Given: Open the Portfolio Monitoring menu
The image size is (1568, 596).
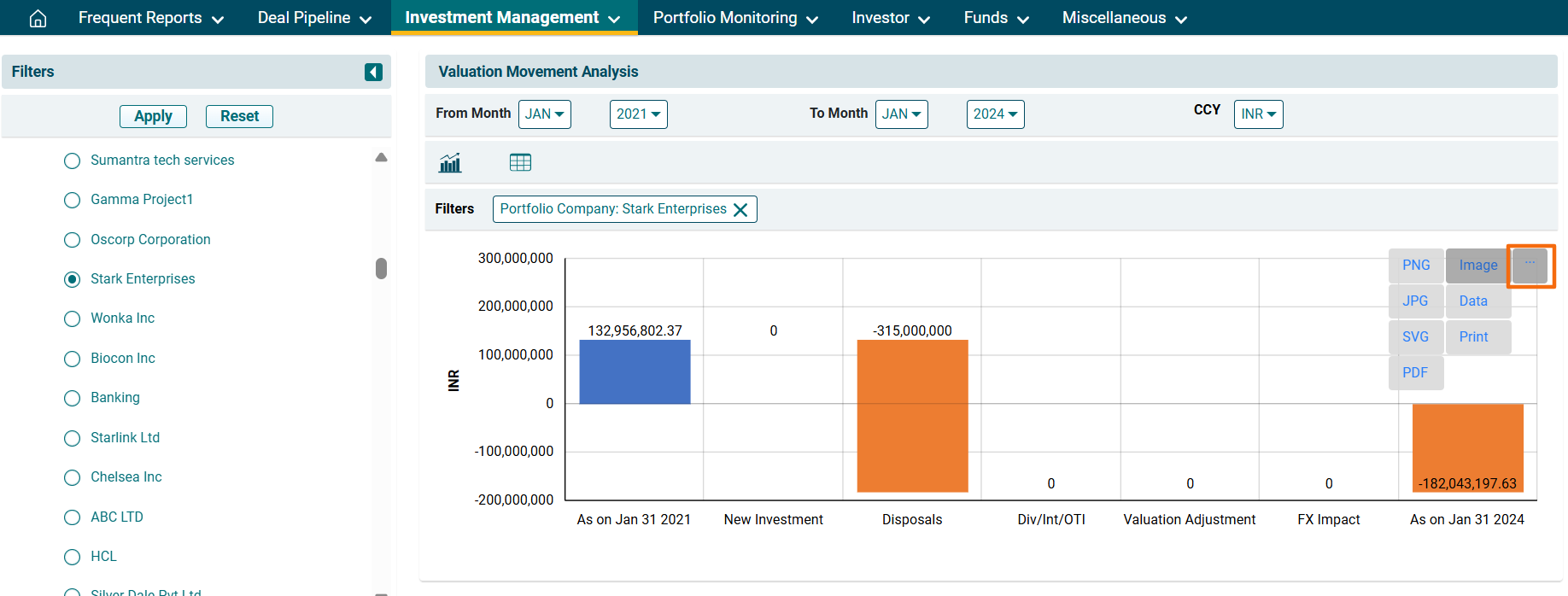Looking at the screenshot, I should [735, 18].
